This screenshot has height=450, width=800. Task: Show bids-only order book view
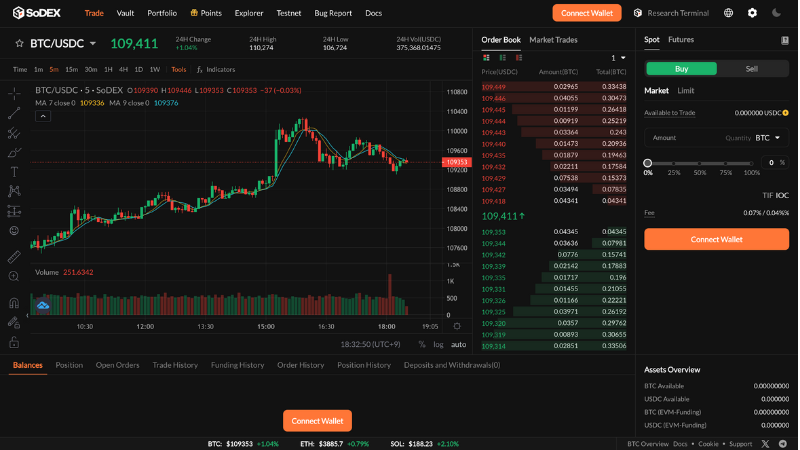503,58
